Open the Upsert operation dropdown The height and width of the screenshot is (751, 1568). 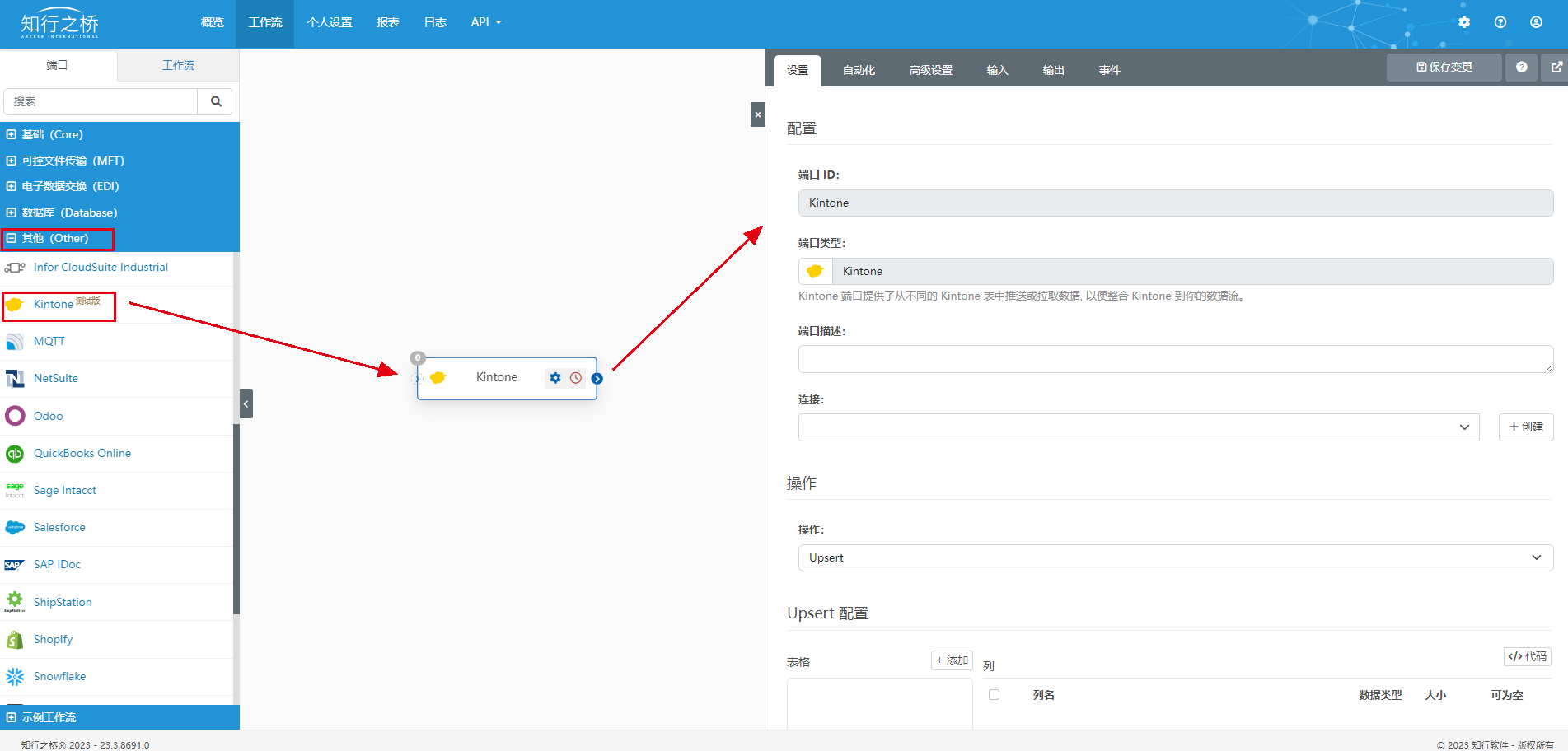click(x=1175, y=557)
